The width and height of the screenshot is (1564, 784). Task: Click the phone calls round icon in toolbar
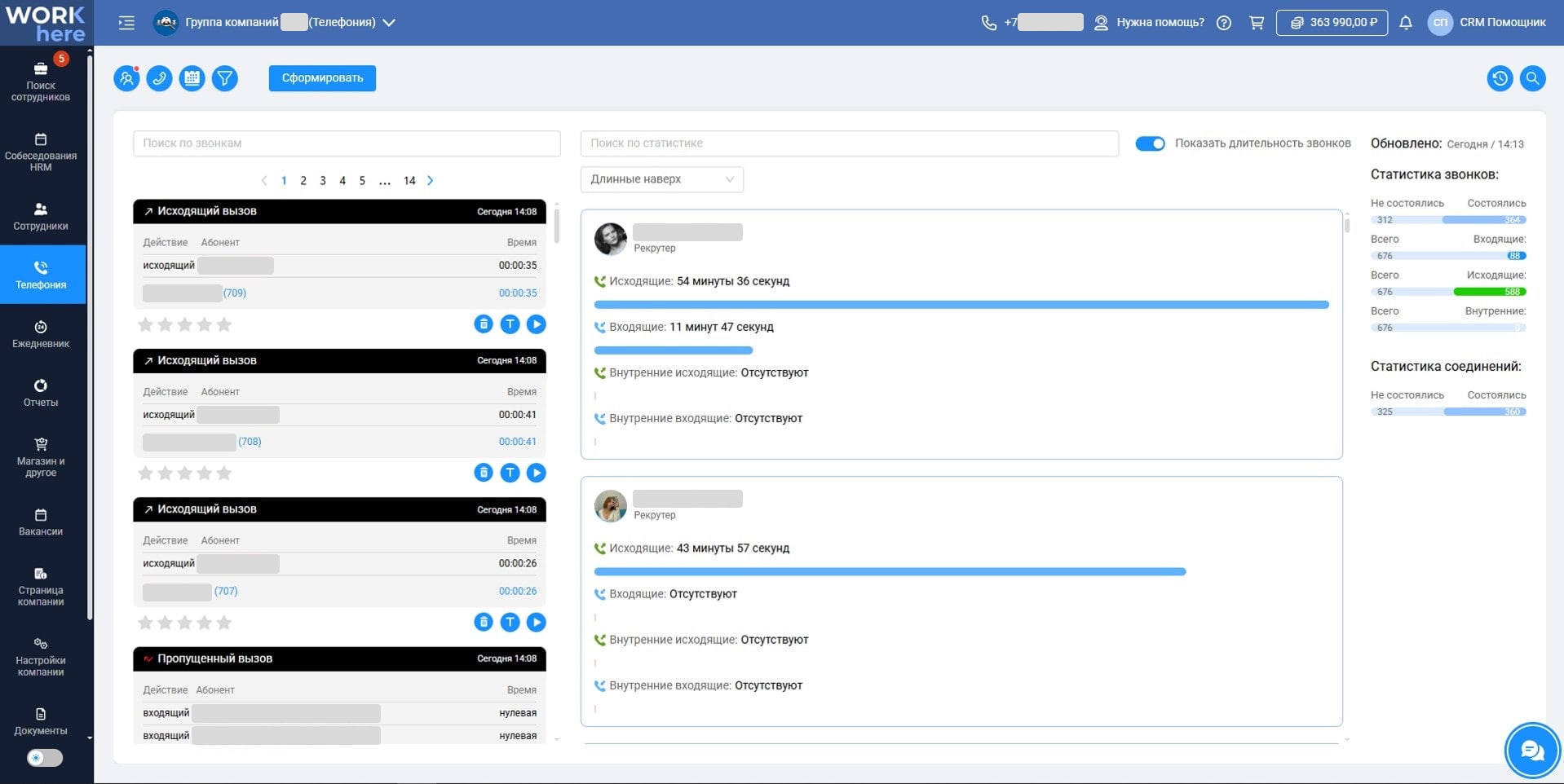[159, 78]
